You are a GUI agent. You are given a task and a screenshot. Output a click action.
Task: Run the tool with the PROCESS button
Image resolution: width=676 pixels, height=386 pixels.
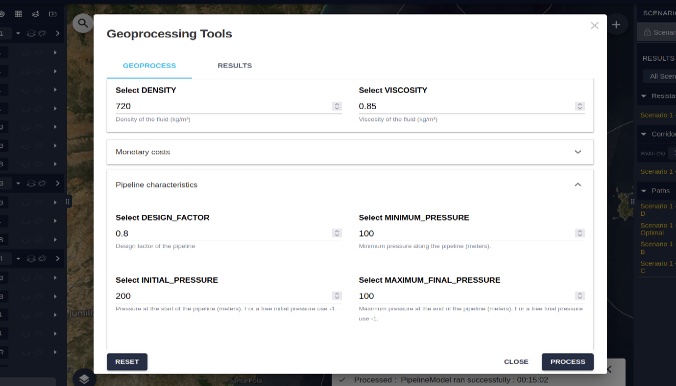tap(568, 362)
